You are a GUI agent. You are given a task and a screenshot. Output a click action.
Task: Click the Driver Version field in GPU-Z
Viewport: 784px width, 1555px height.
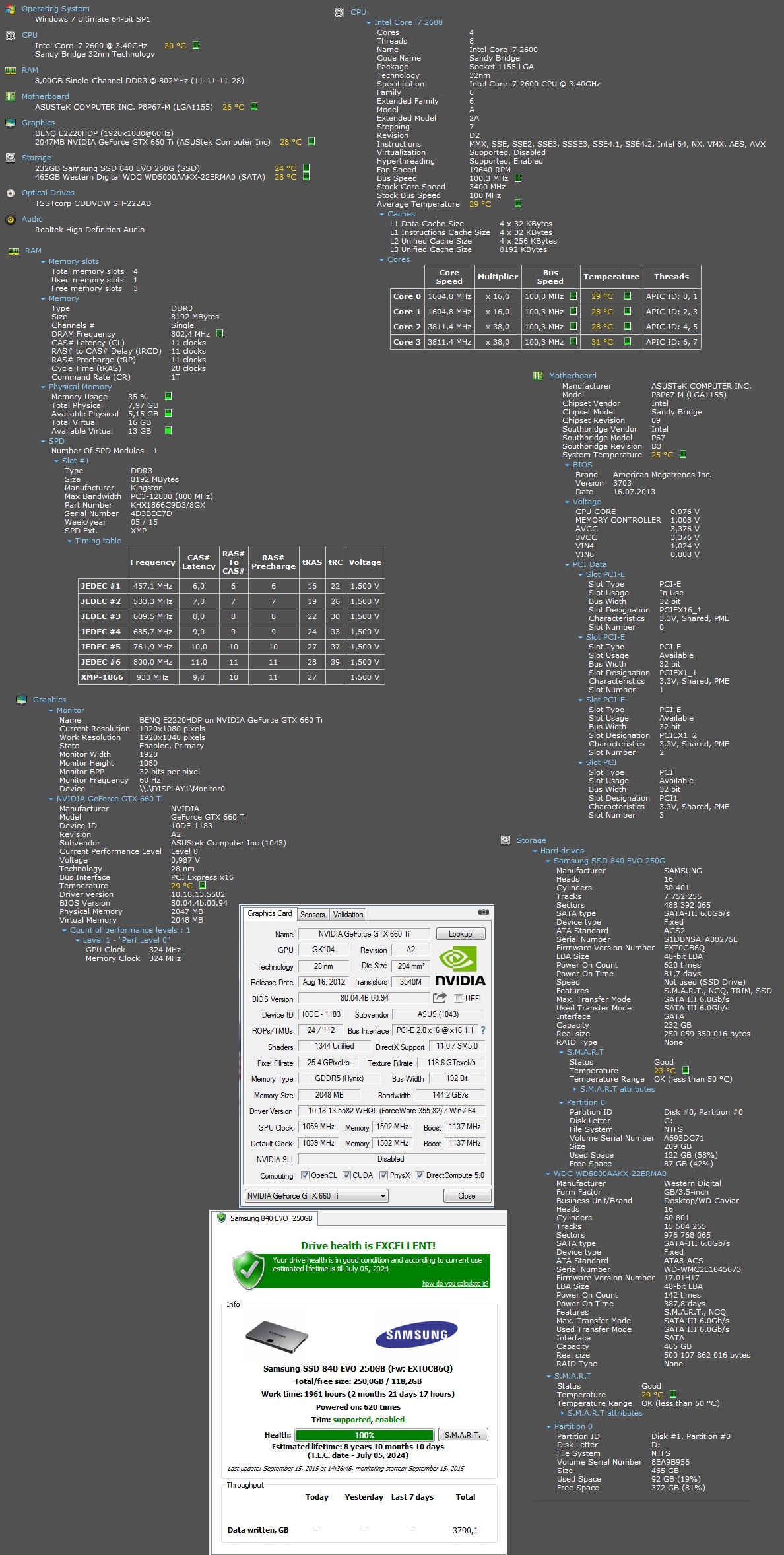point(391,1111)
